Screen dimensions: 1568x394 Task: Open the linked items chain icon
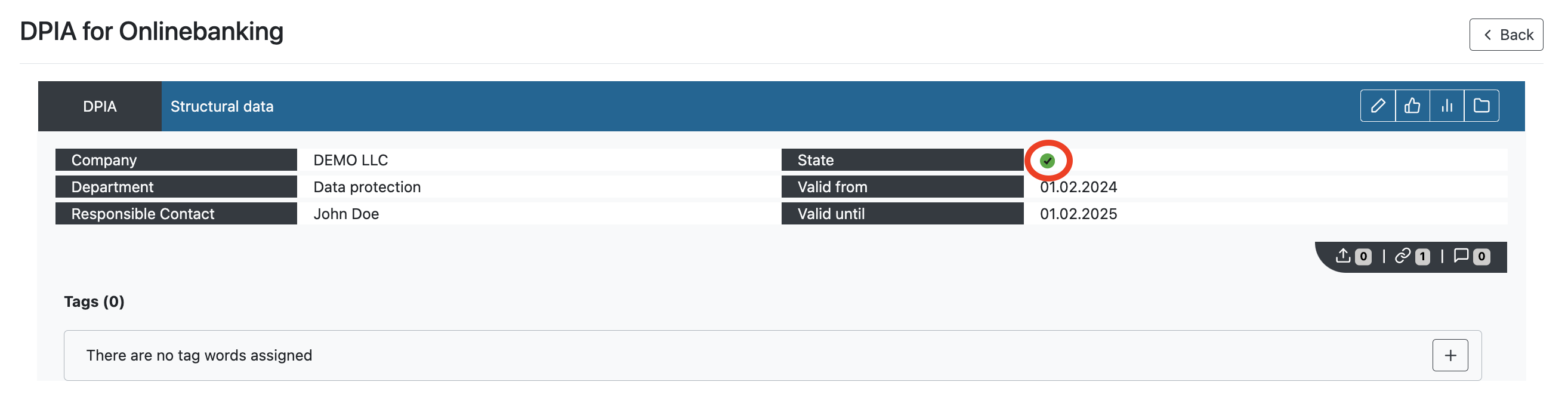1403,256
